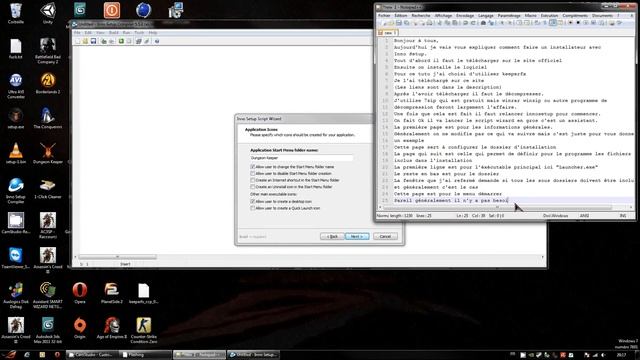Open the Unity desktop shortcut

pos(48,12)
